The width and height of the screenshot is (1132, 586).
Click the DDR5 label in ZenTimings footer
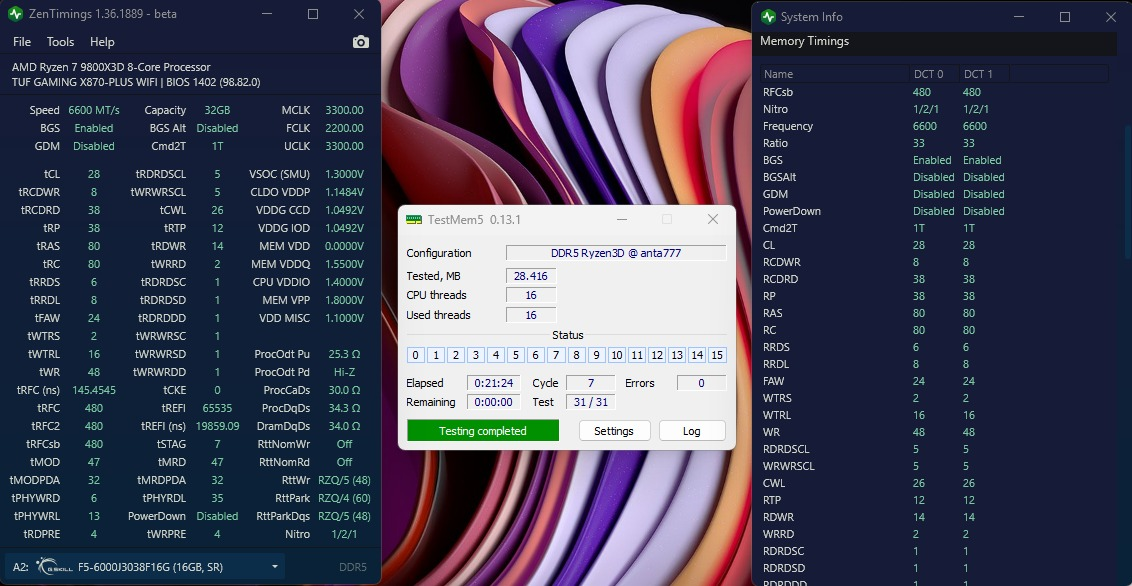tap(353, 567)
